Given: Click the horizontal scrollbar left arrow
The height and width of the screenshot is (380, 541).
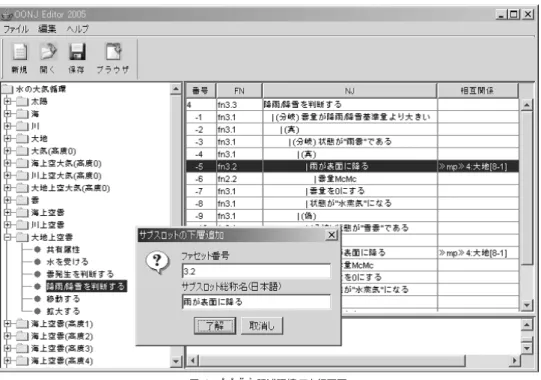Looking at the screenshot, I should pyautogui.click(x=193, y=361).
